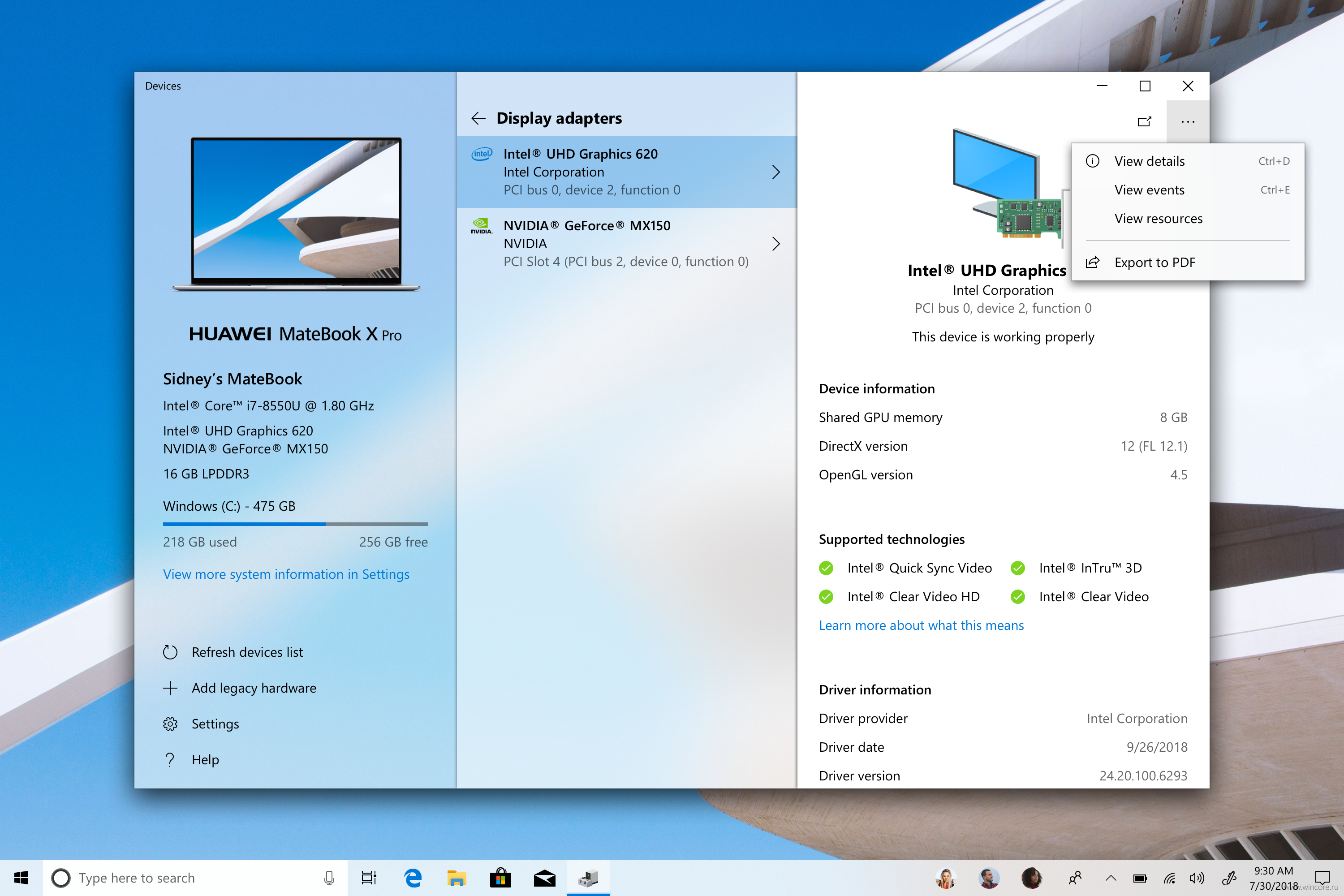
Task: Click the "8 GB" shared GPU memory value
Action: [x=1173, y=418]
